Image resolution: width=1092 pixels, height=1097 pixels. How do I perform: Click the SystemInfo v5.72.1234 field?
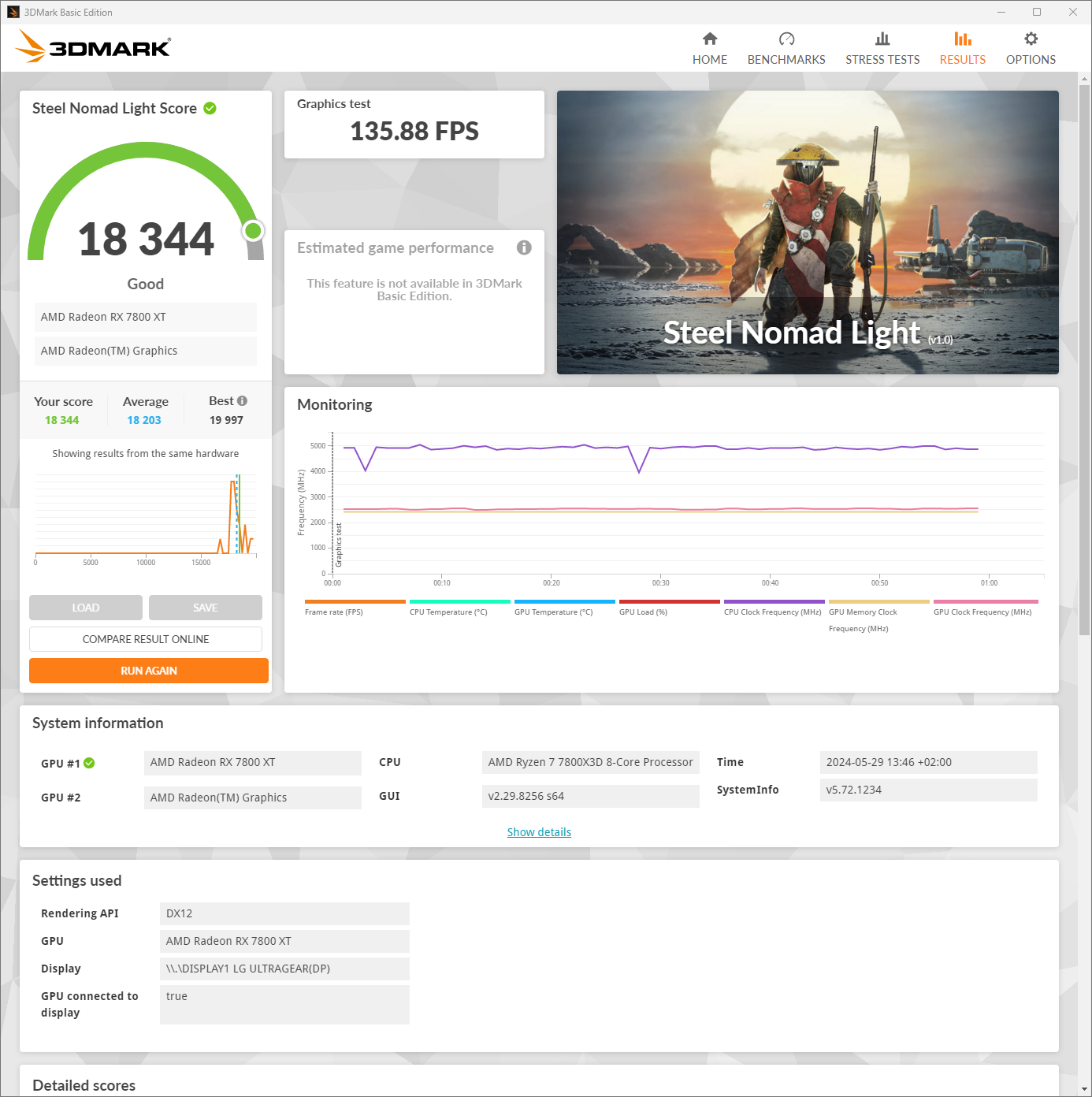pos(929,790)
